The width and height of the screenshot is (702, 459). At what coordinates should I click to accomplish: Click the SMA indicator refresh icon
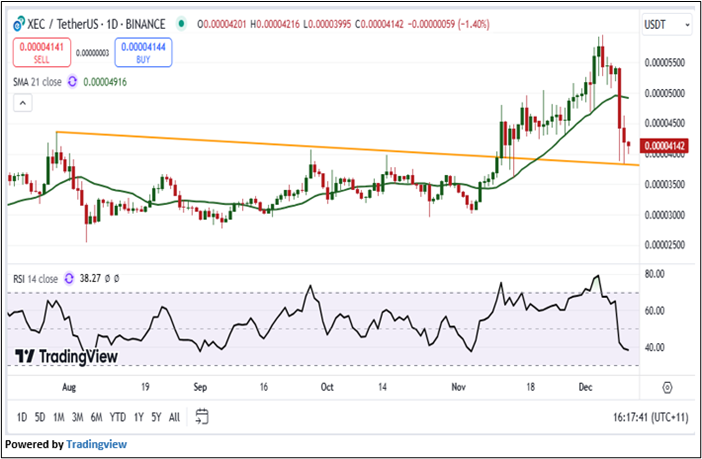72,82
